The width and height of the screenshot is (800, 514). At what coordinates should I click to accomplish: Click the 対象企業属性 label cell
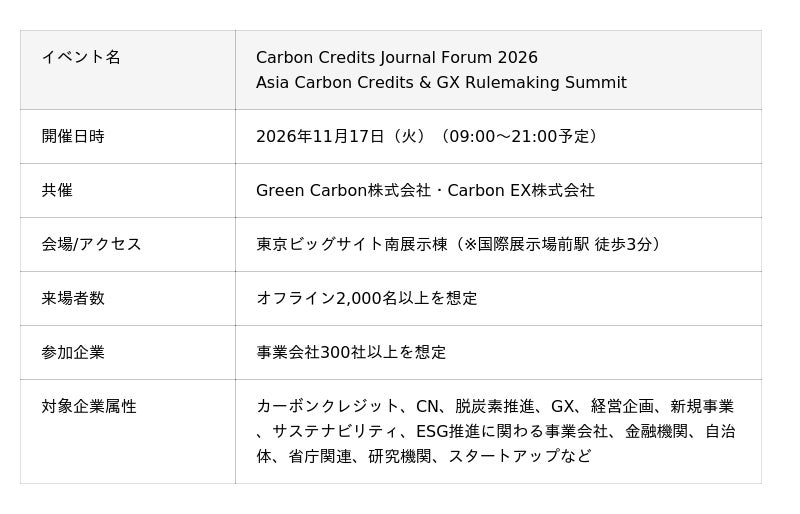[128, 432]
